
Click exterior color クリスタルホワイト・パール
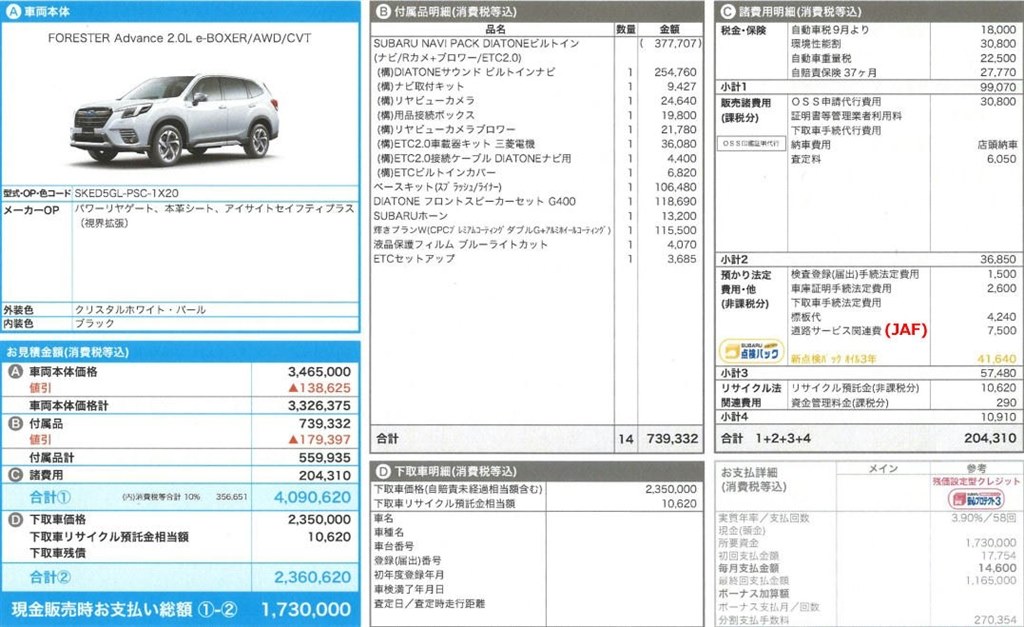point(140,310)
